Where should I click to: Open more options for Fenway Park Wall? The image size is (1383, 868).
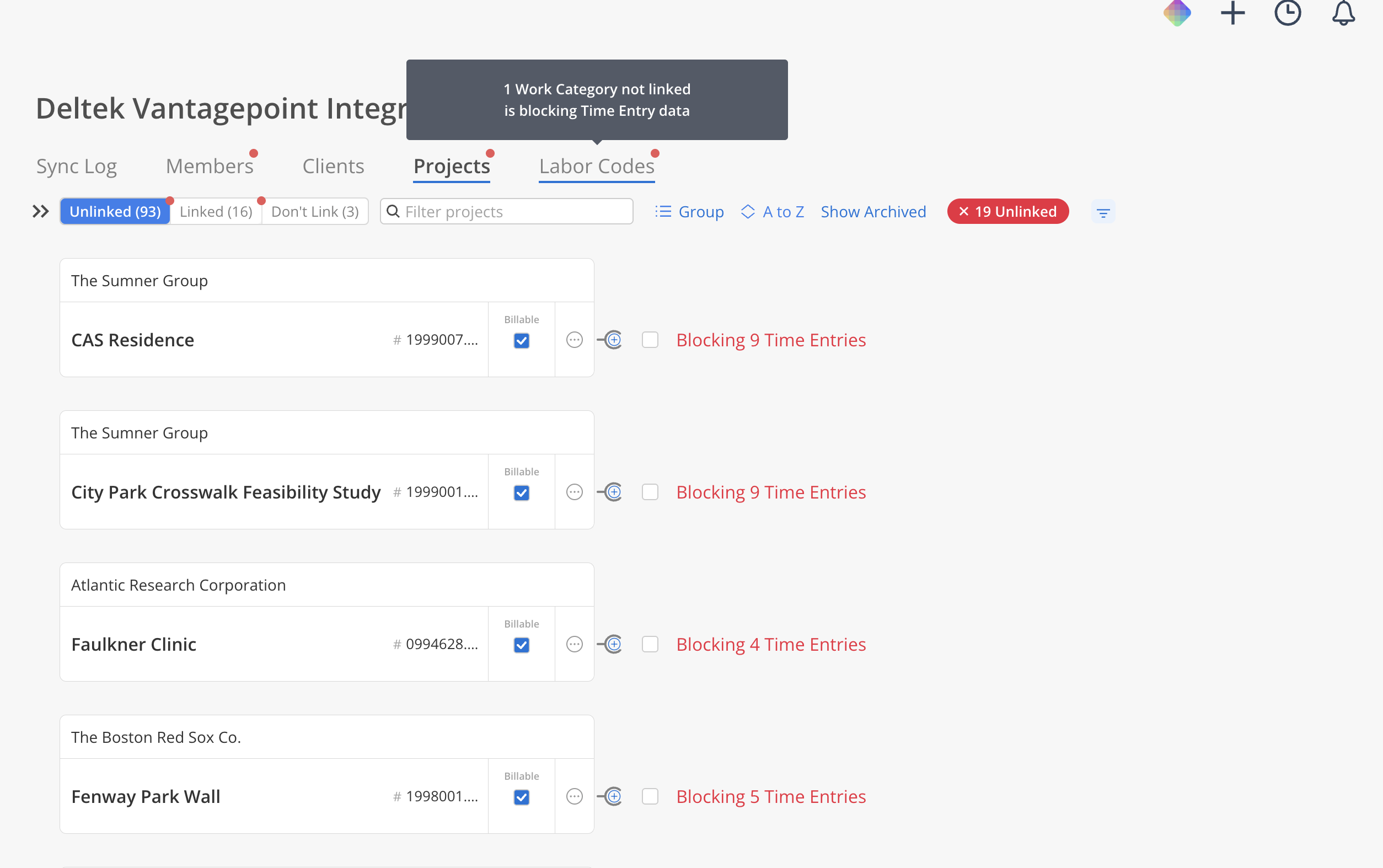[575, 796]
